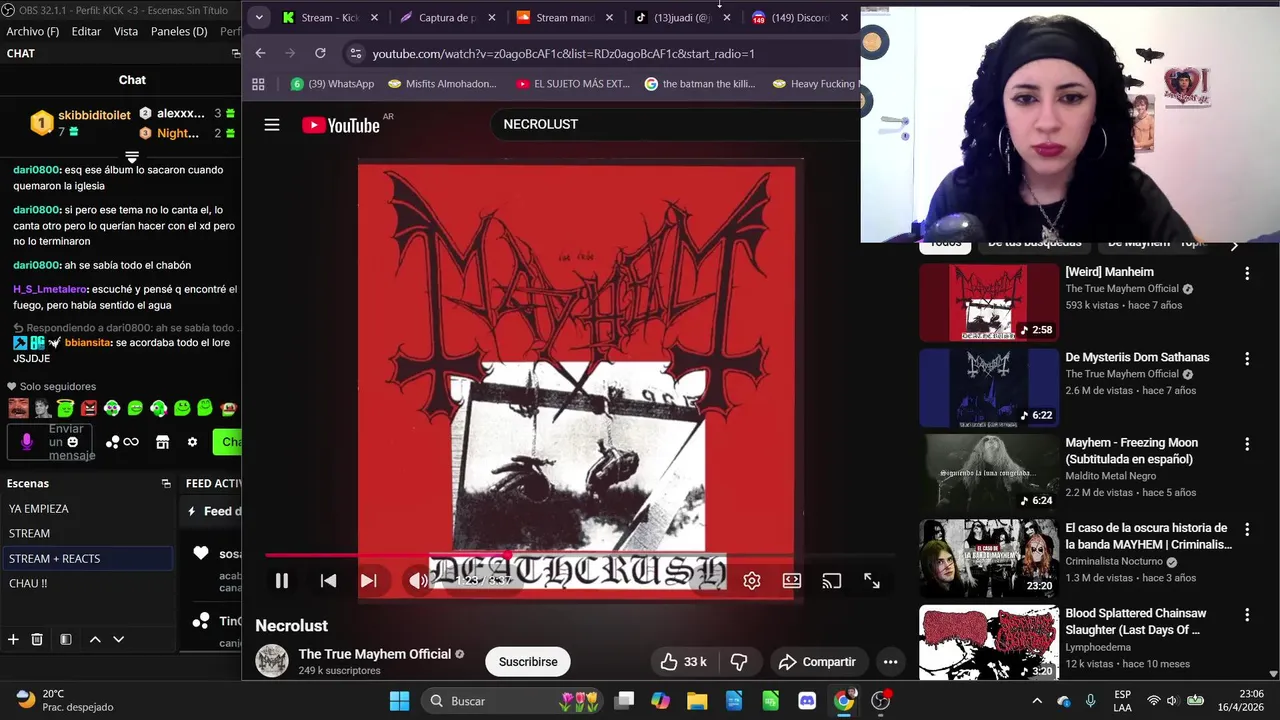Go back in browser history
Viewport: 1280px width, 720px height.
tap(260, 53)
